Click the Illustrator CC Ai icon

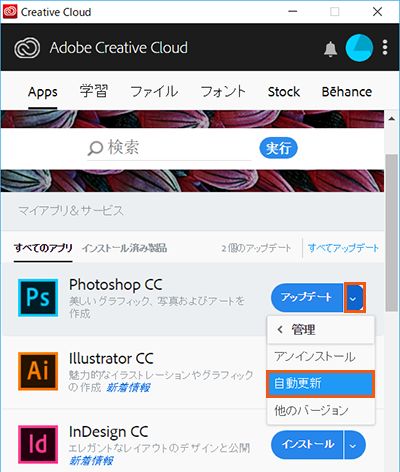click(38, 371)
